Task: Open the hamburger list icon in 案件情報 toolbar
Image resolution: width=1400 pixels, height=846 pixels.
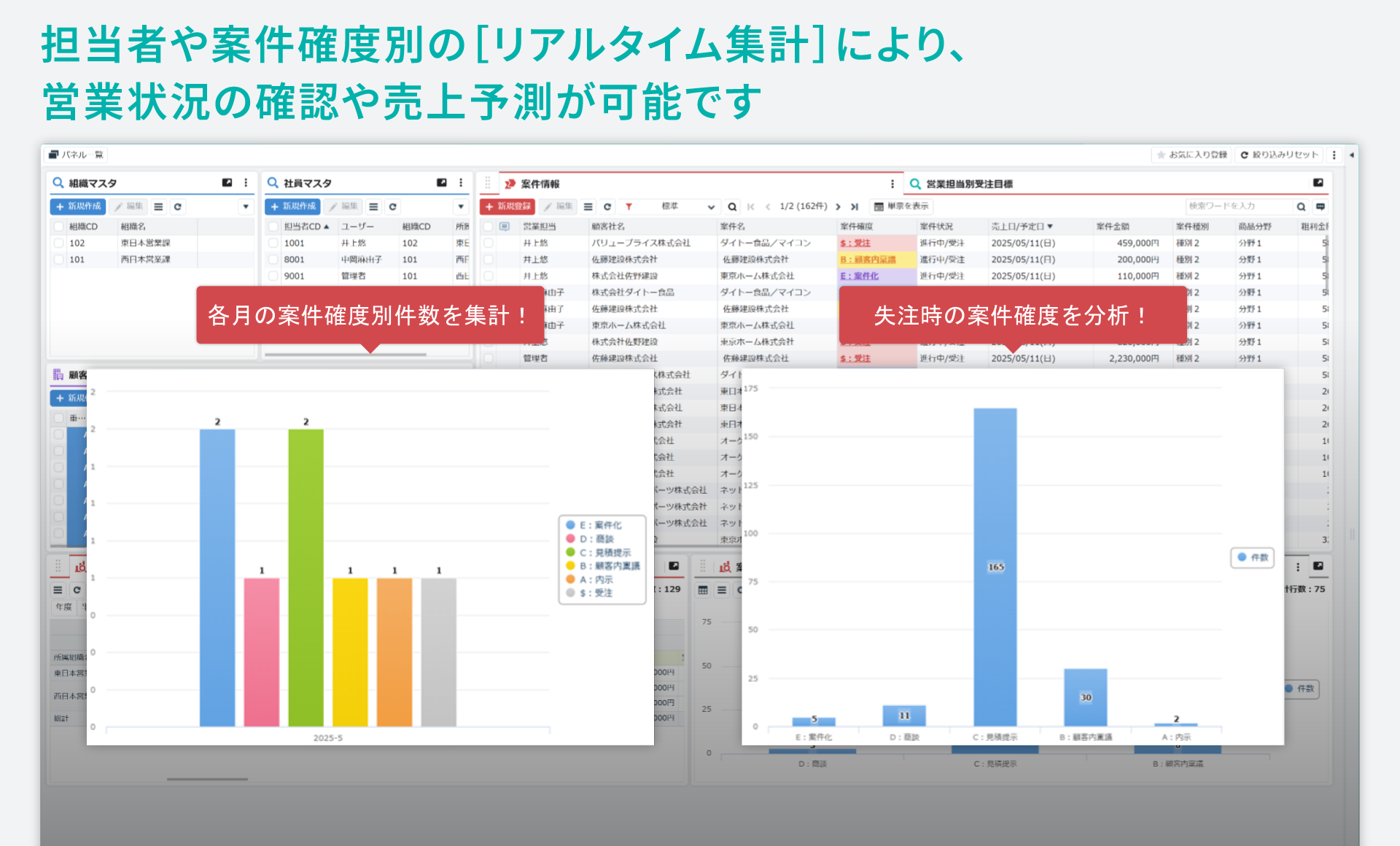Action: (588, 207)
